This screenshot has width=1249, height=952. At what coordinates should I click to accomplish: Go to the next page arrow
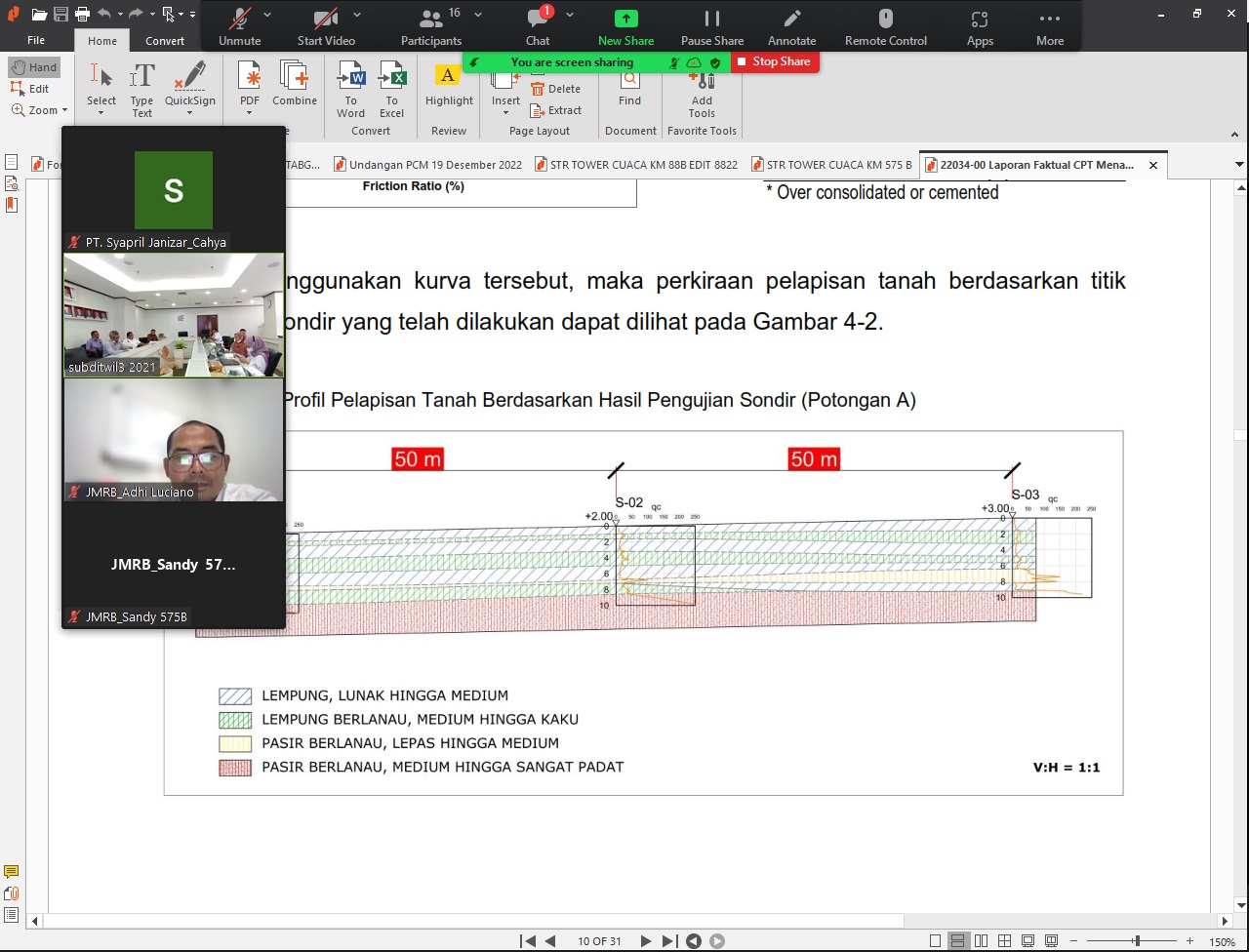(x=645, y=941)
